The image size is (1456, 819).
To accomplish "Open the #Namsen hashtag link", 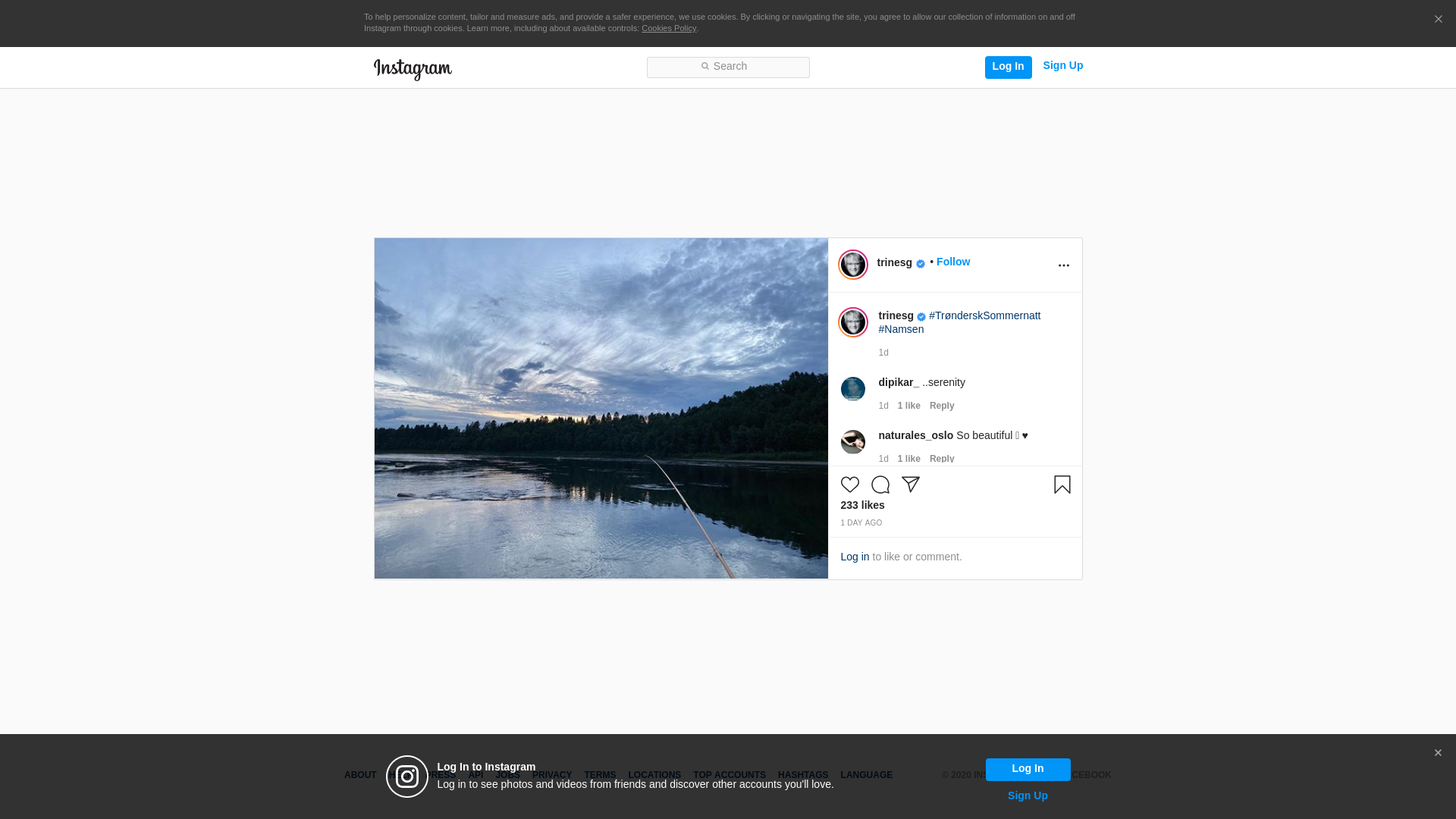I will [x=901, y=329].
